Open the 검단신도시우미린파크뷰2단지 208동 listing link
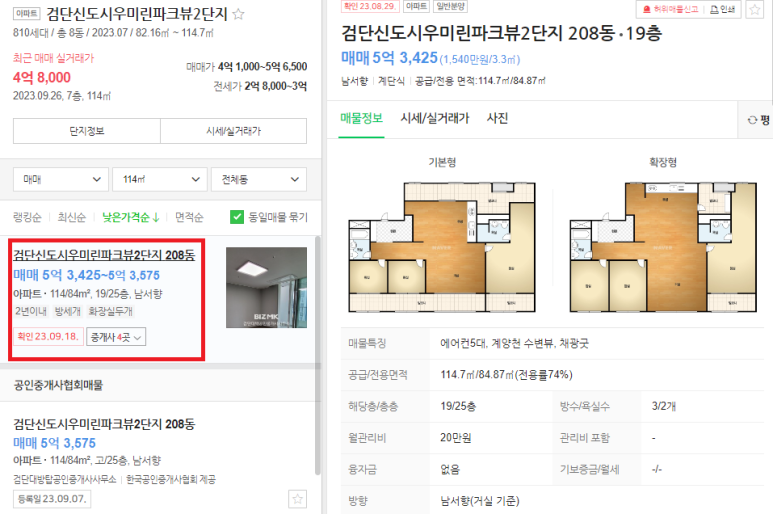Screen dimensions: 773x514 point(104,255)
